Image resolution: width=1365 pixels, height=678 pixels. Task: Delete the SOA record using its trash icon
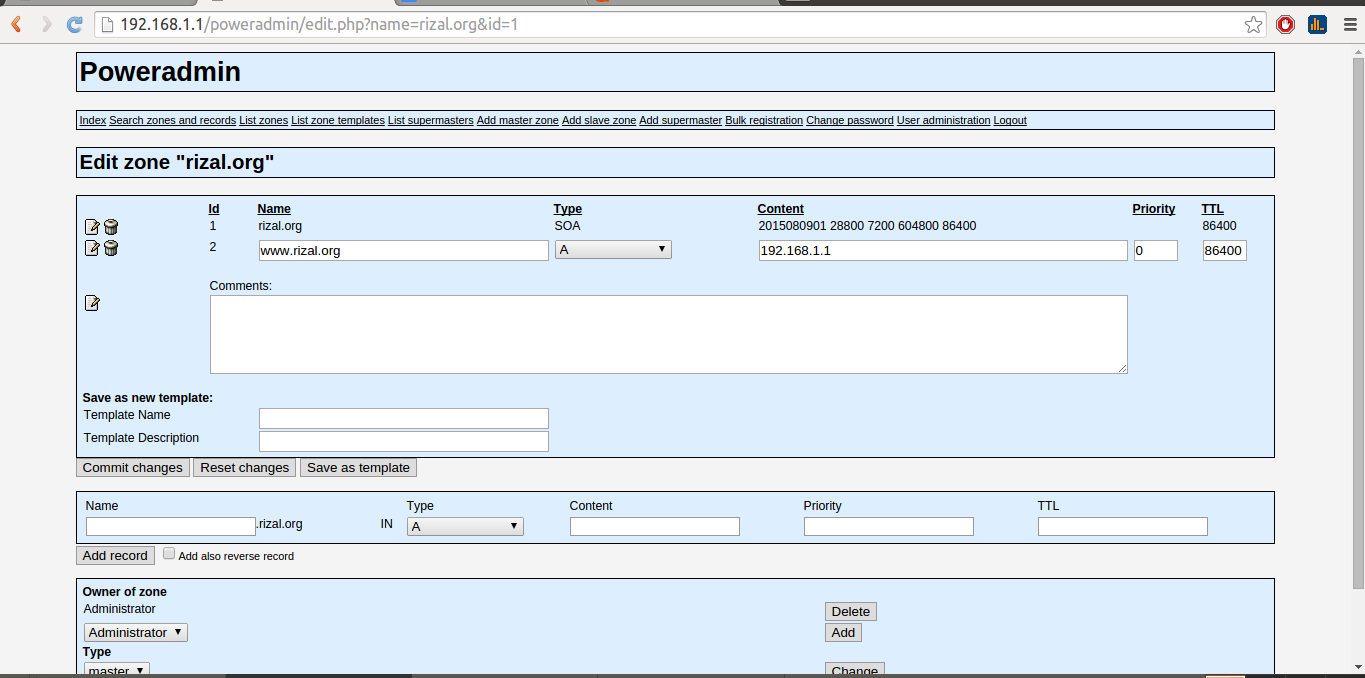[x=111, y=227]
